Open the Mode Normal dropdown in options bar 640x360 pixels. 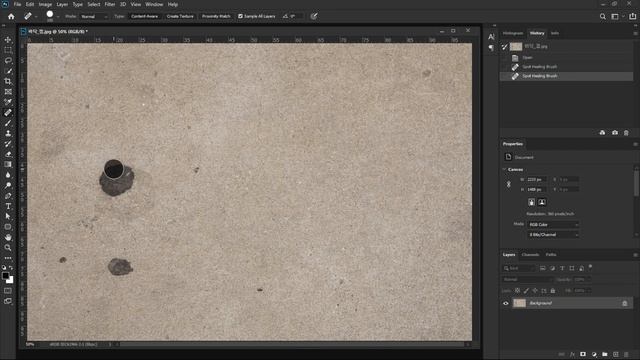(x=94, y=16)
